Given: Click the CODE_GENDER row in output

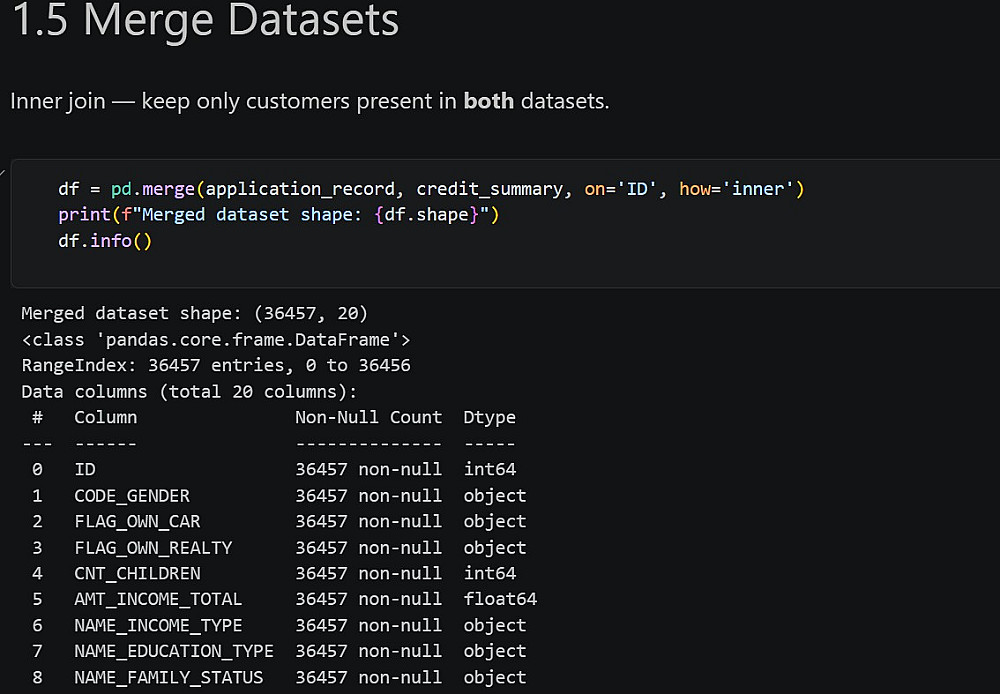Looking at the screenshot, I should pyautogui.click(x=132, y=495).
